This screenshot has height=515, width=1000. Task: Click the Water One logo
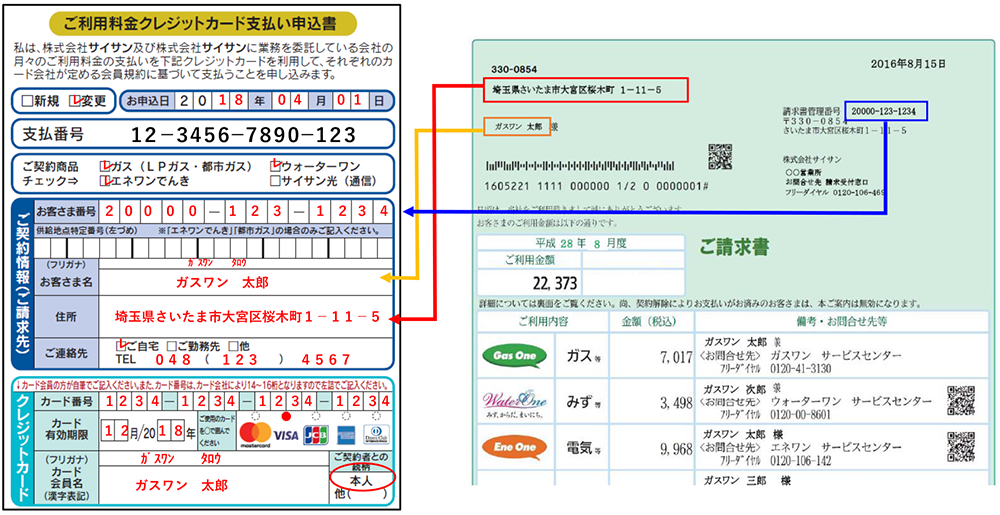(x=514, y=402)
